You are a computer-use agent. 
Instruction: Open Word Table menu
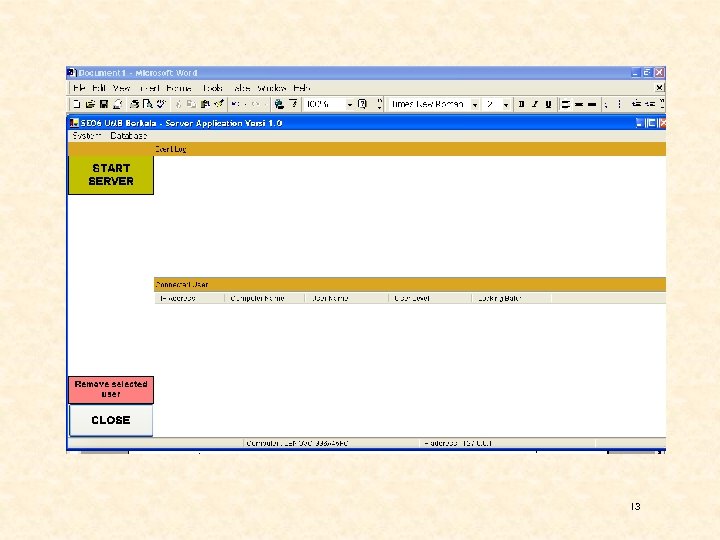pos(242,88)
